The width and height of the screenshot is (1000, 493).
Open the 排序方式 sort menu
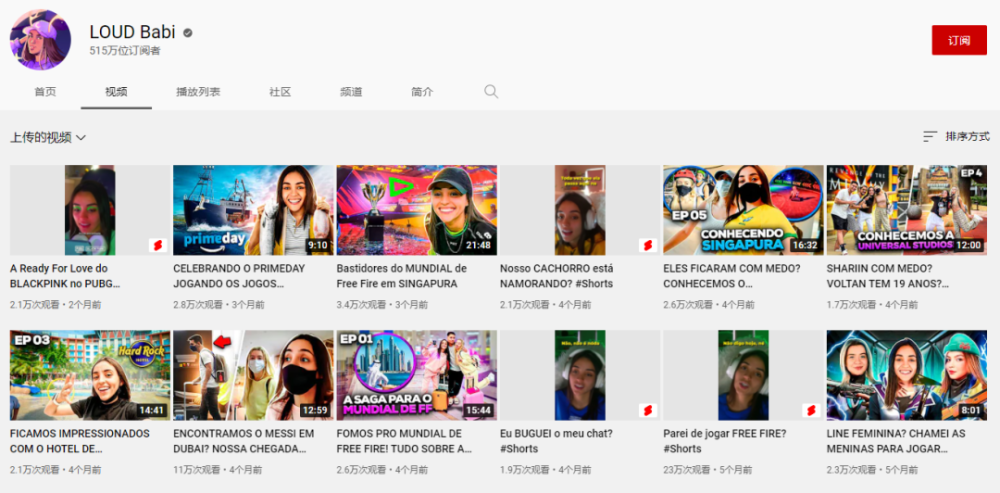tap(956, 136)
